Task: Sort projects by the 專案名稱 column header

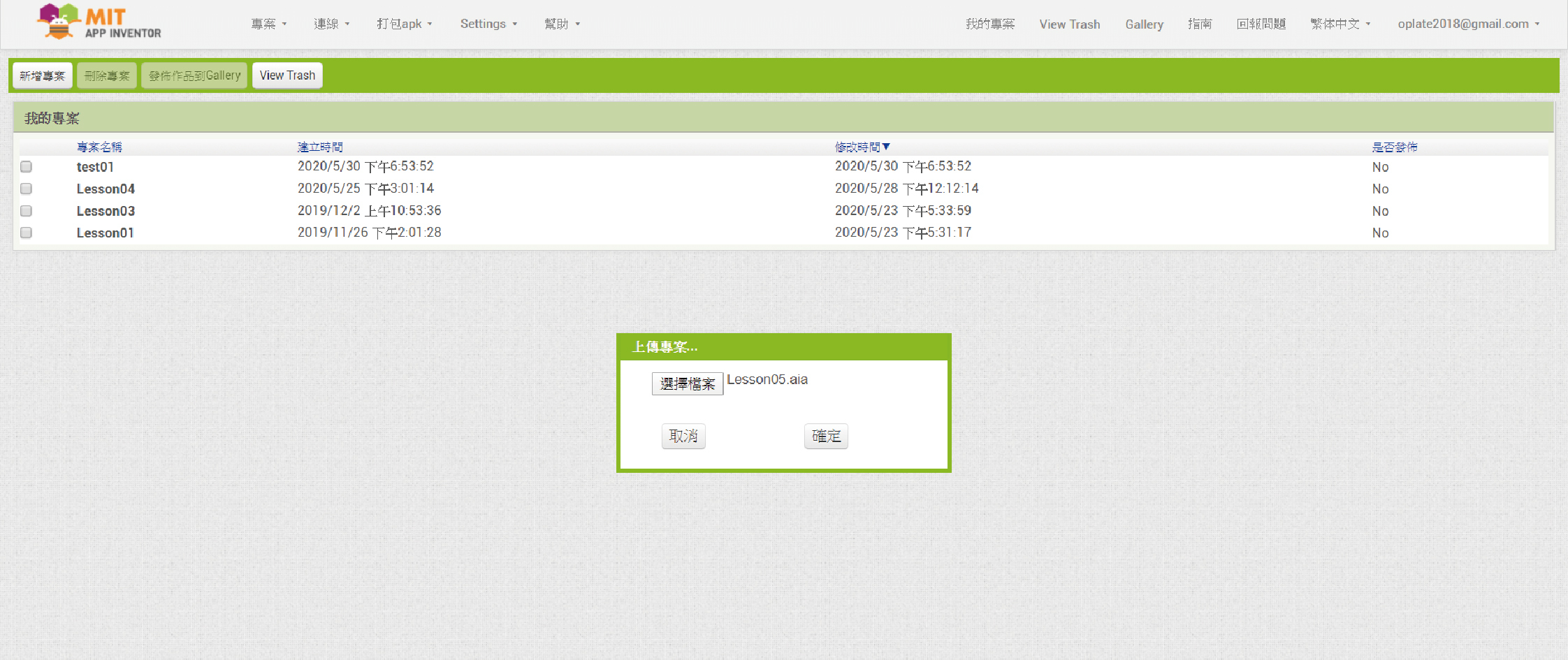Action: coord(99,147)
